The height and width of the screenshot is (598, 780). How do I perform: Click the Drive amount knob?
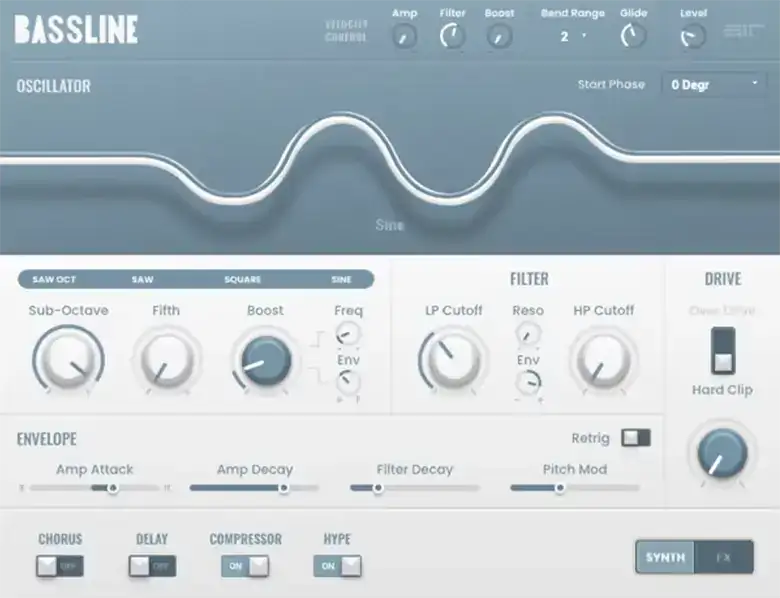[x=722, y=453]
